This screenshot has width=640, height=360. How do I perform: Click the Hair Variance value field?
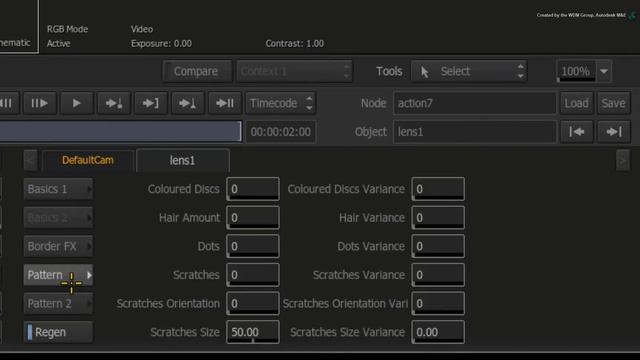click(438, 218)
